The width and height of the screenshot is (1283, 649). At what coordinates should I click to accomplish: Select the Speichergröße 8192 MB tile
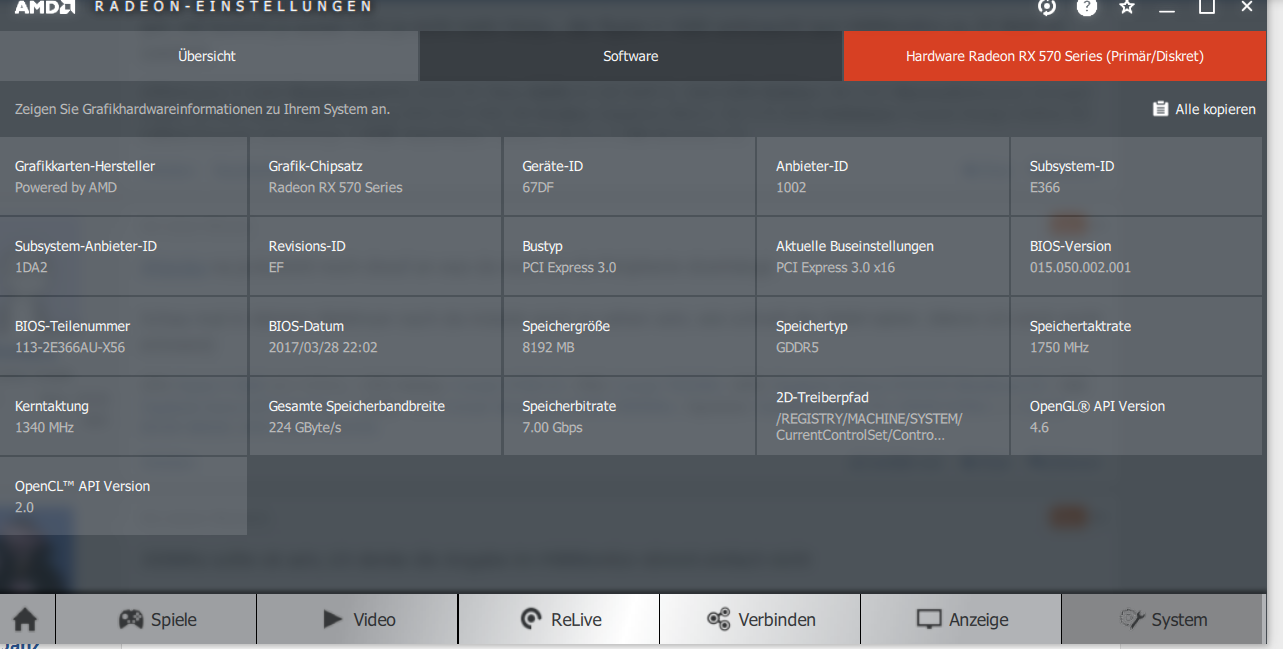click(x=629, y=336)
